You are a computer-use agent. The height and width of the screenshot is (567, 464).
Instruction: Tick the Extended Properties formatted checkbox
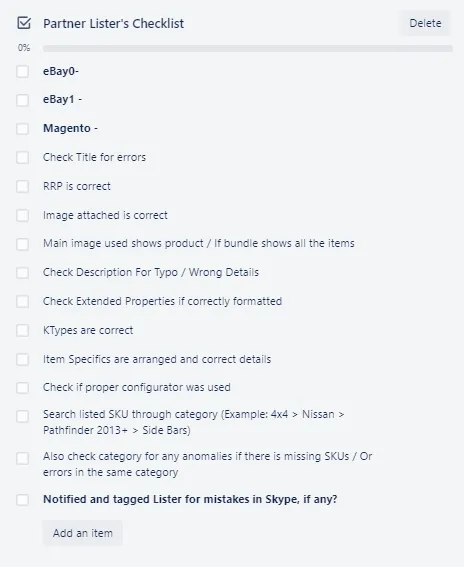point(22,301)
